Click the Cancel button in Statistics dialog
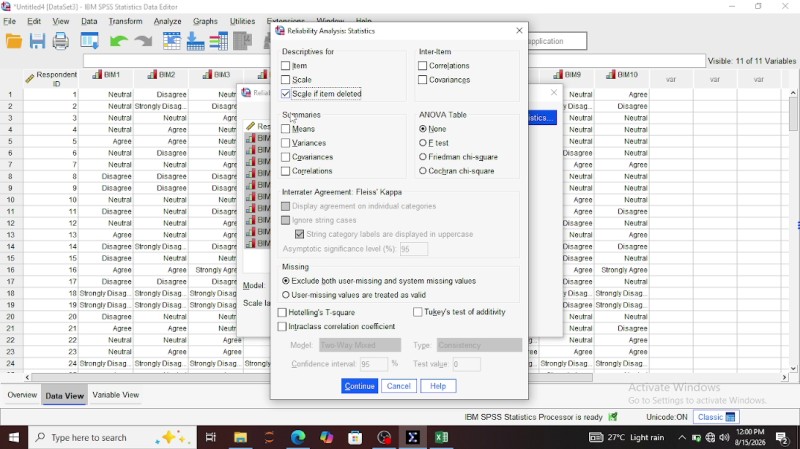Screen dimensions: 800x449 point(398,386)
